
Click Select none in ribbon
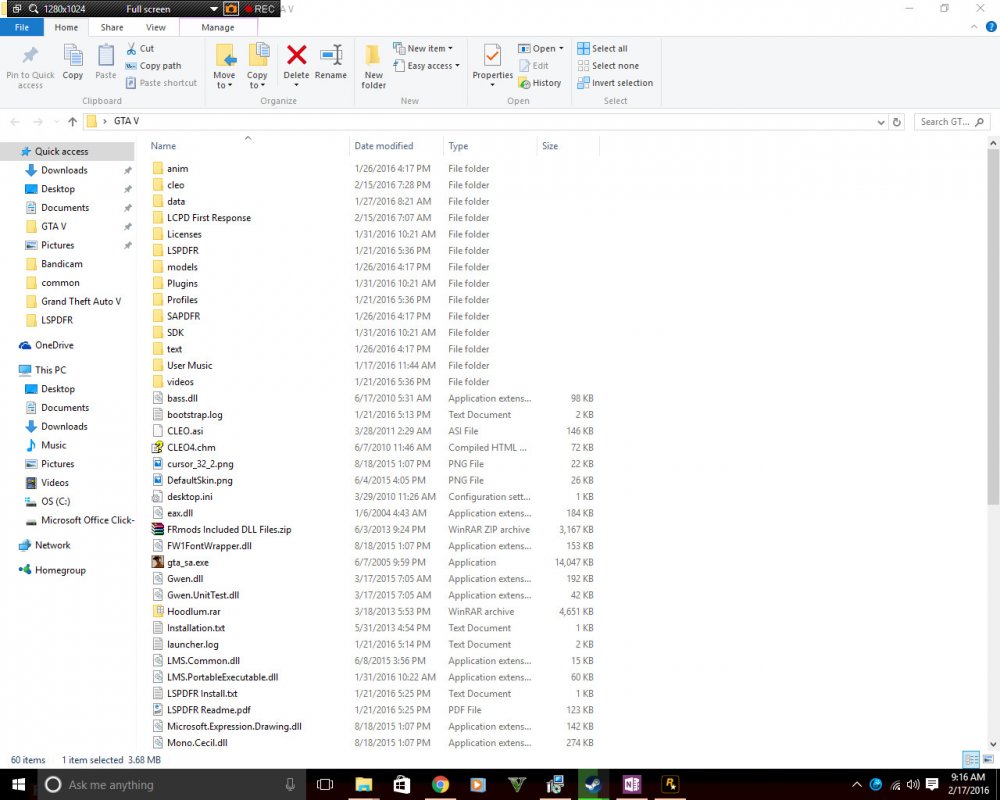pyautogui.click(x=608, y=66)
